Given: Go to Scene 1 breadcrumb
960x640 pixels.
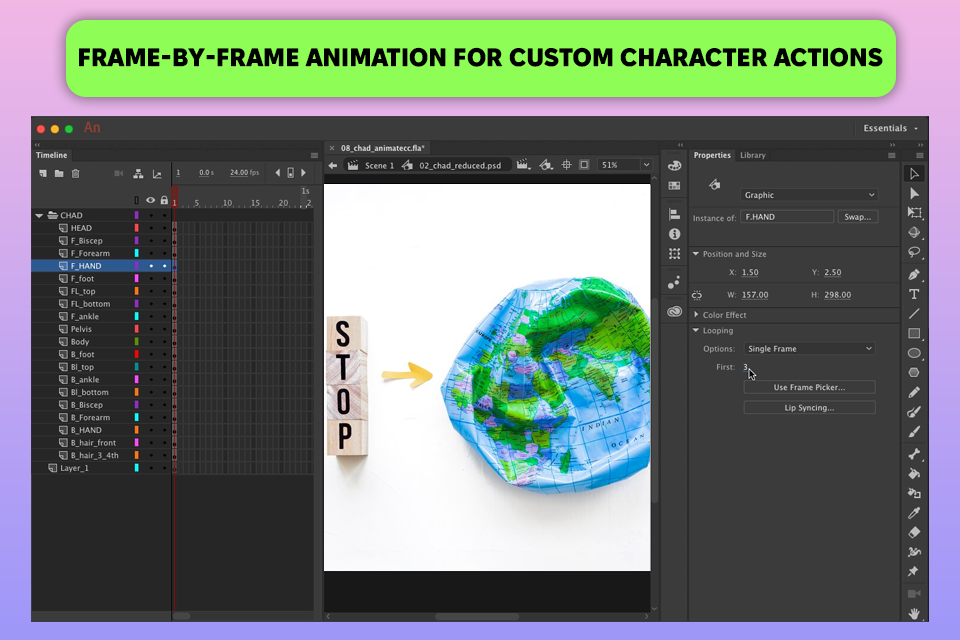Looking at the screenshot, I should coord(379,165).
